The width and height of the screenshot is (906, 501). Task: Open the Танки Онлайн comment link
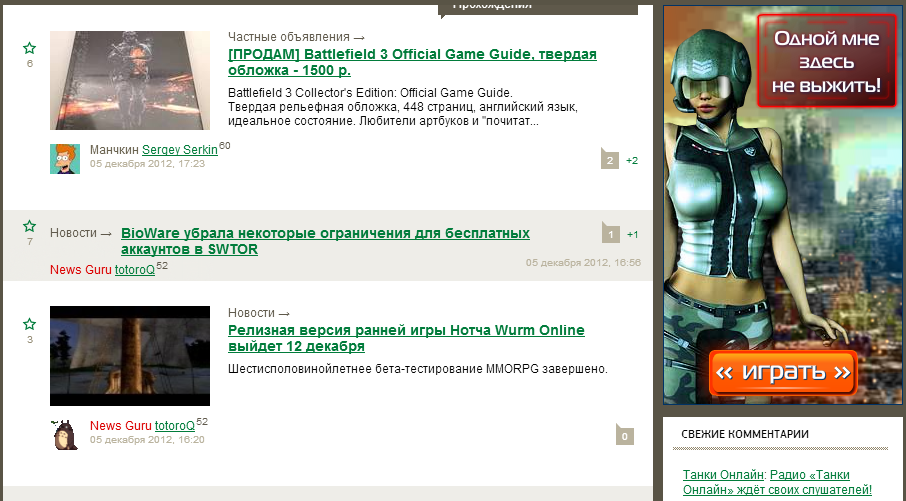(723, 474)
